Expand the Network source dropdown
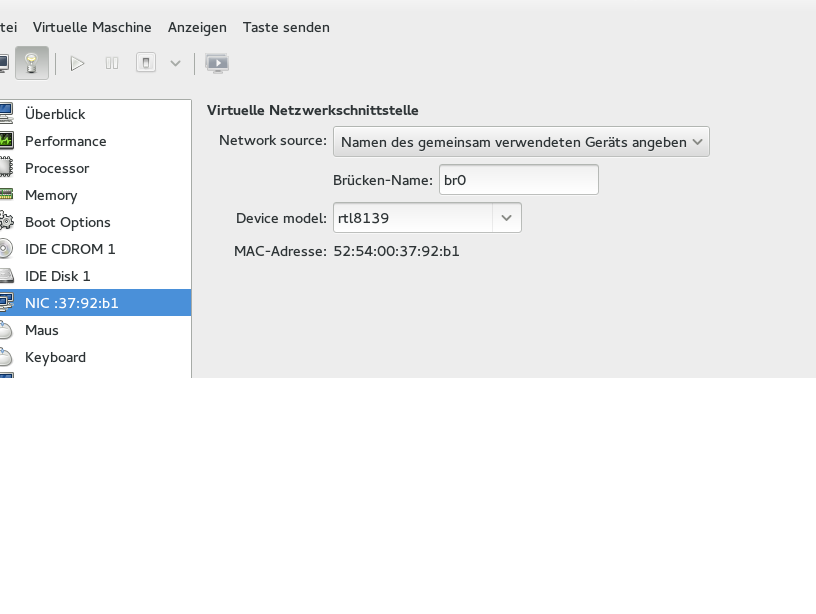The height and width of the screenshot is (614, 816). coord(521,142)
